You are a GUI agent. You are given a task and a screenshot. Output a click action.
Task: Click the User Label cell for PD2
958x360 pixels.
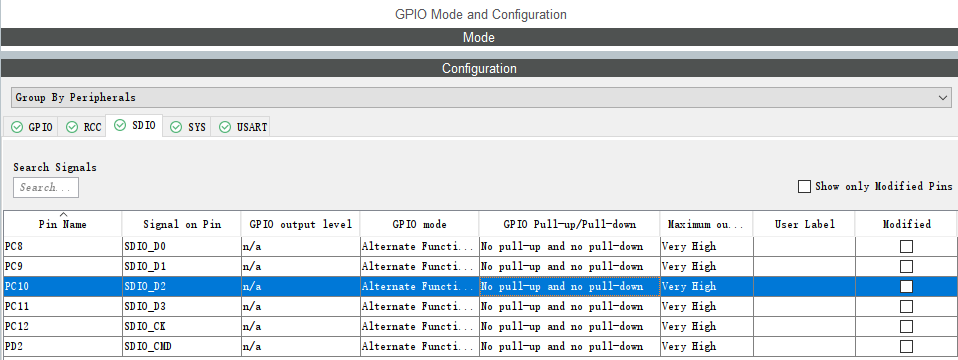[x=804, y=347]
